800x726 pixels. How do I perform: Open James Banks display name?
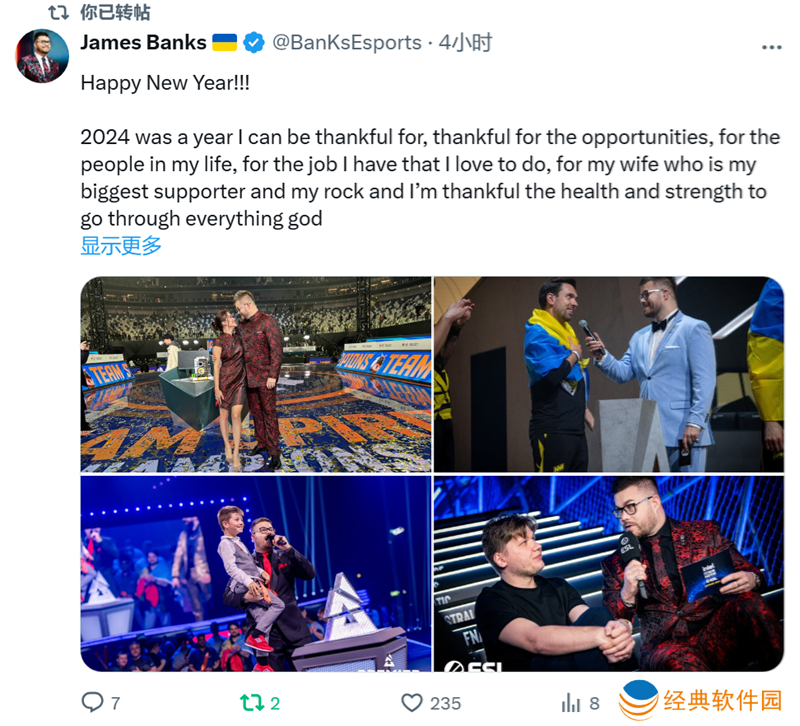click(143, 42)
